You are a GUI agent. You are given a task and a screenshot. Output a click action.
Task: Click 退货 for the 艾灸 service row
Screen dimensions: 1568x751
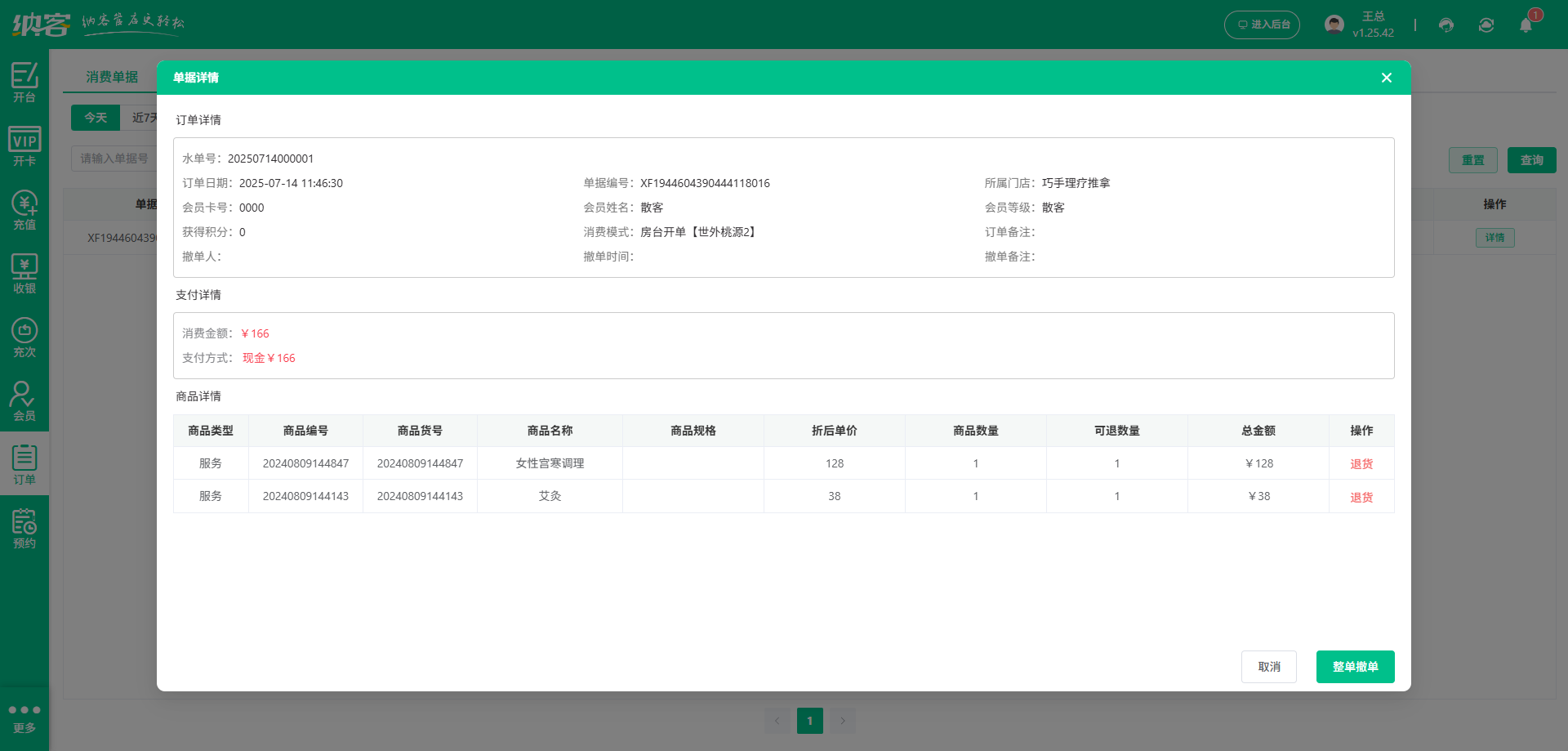(x=1361, y=496)
